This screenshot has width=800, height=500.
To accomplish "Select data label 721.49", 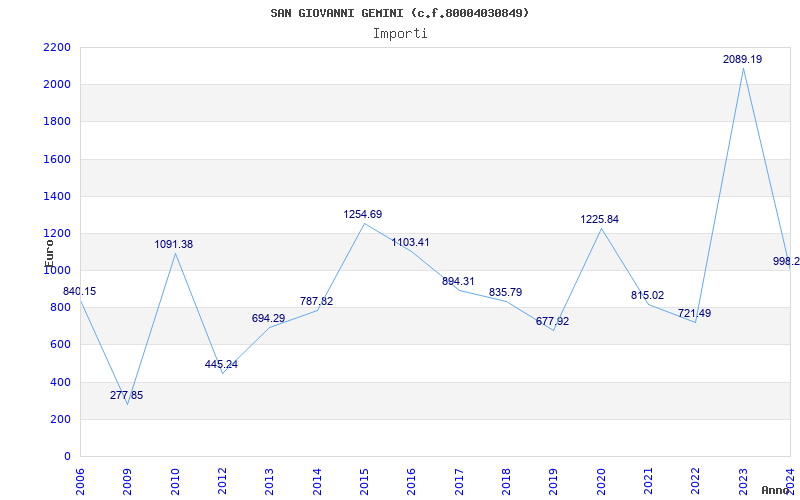I will [x=694, y=313].
